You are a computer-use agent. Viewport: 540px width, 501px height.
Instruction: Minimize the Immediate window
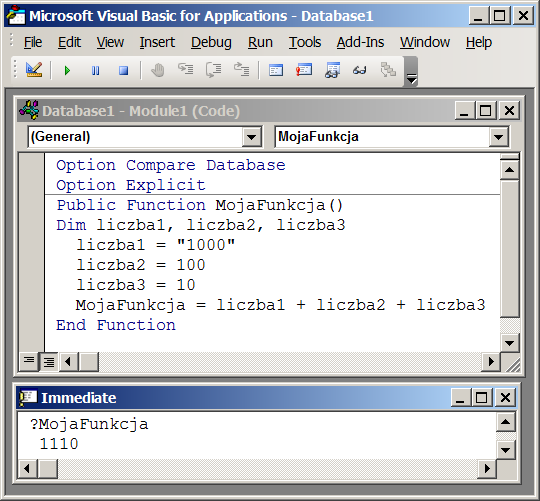[x=460, y=398]
